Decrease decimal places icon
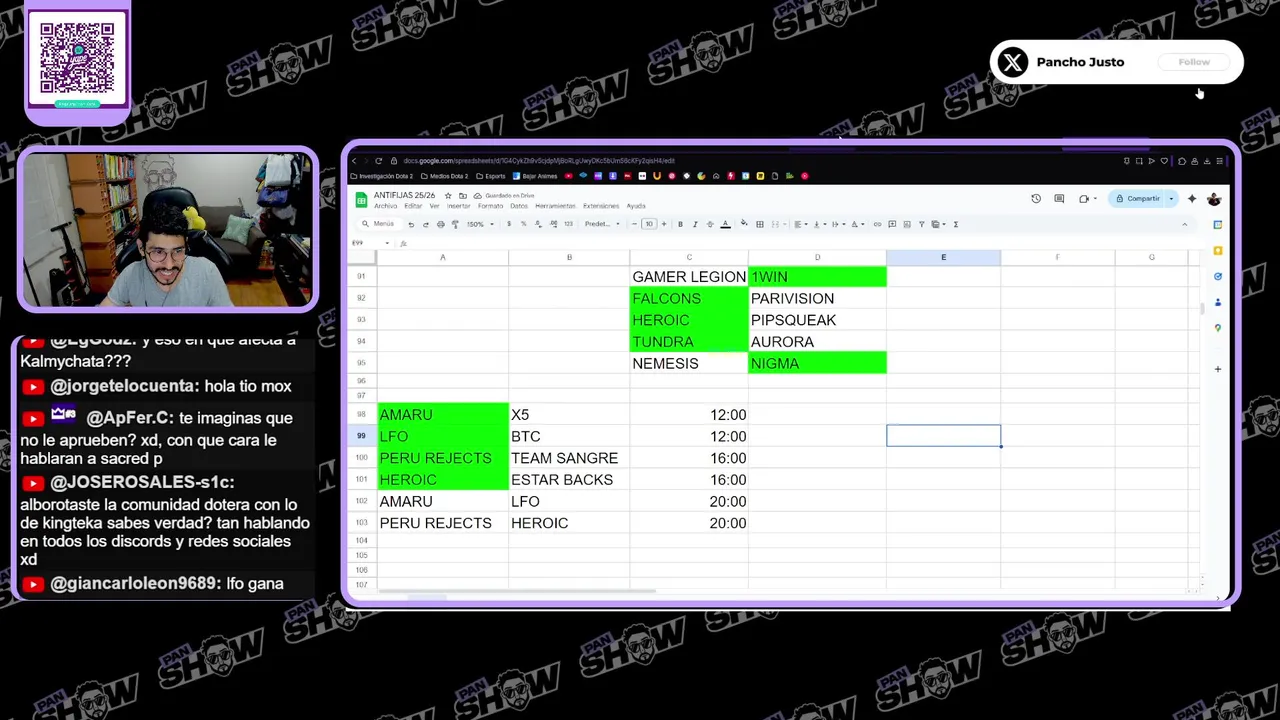The height and width of the screenshot is (720, 1280). (539, 224)
